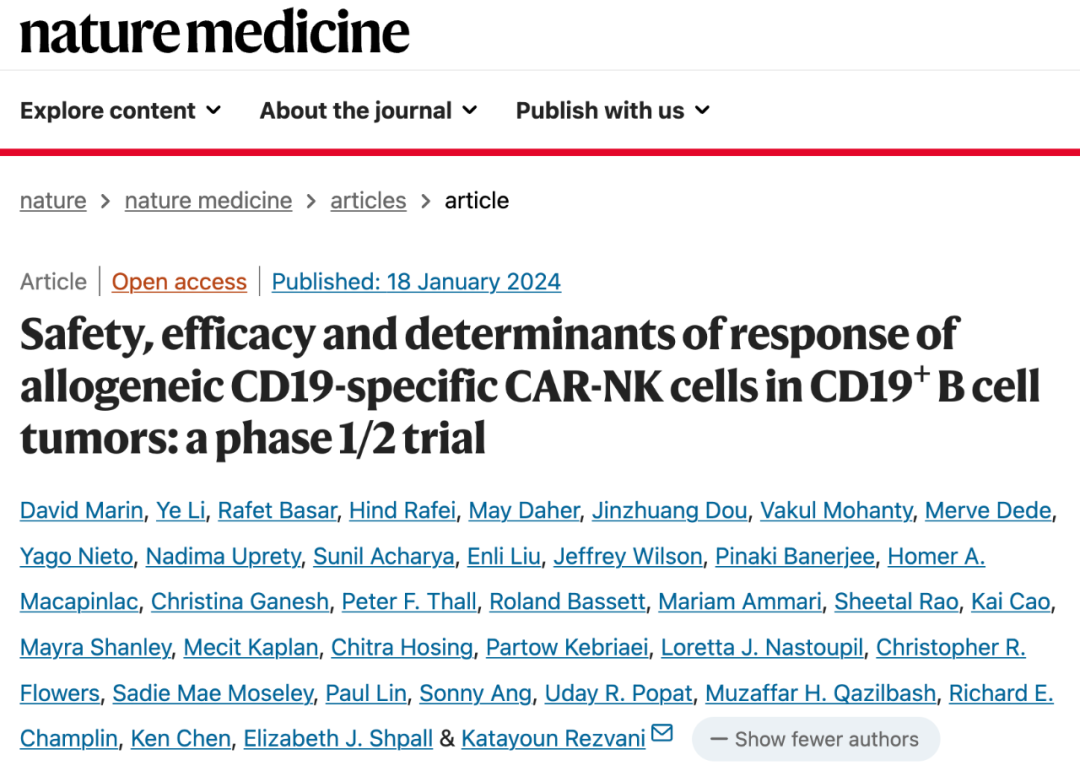This screenshot has width=1080, height=771.
Task: Click the Open access link
Action: (x=179, y=283)
